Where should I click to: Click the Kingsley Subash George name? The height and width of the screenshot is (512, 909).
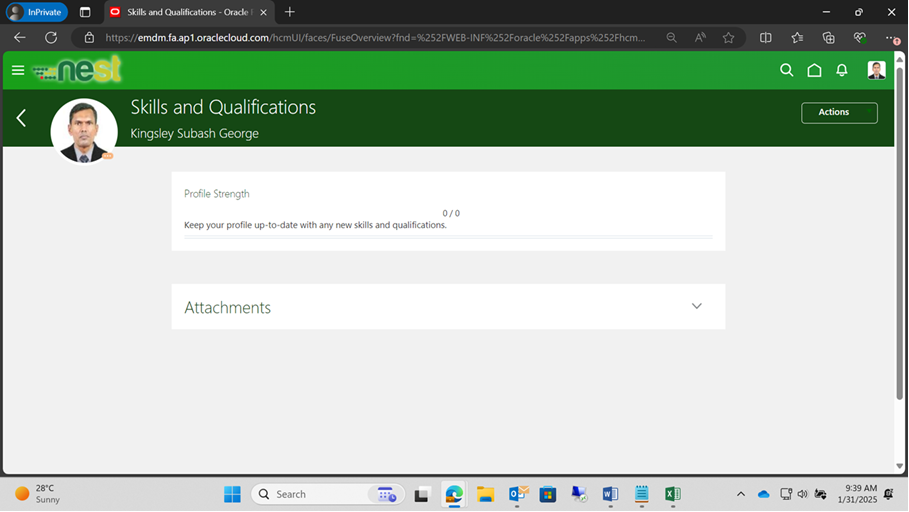click(x=194, y=133)
